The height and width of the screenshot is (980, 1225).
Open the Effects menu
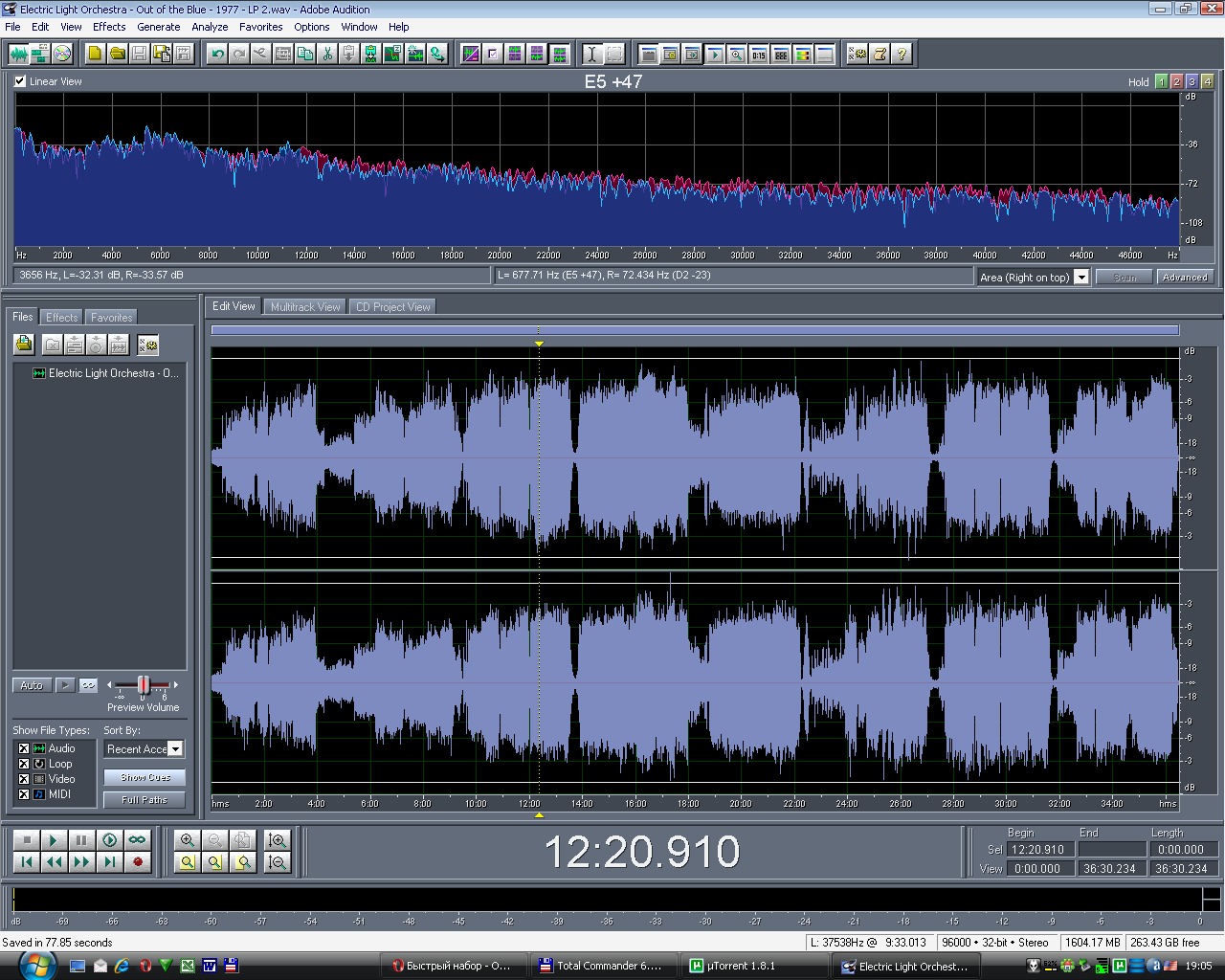(x=109, y=27)
